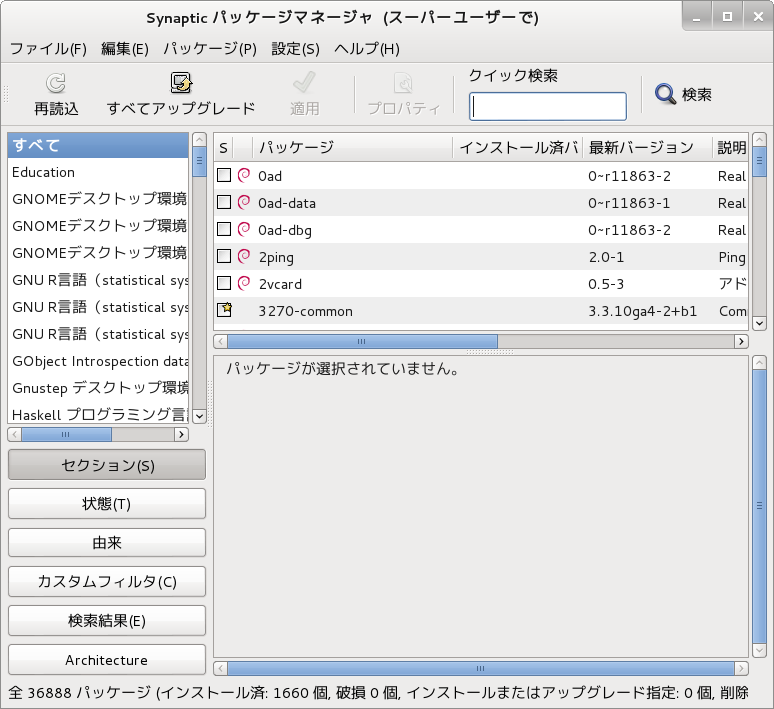Click the Debian swirl icon for 2vcard
The height and width of the screenshot is (709, 774).
244,283
